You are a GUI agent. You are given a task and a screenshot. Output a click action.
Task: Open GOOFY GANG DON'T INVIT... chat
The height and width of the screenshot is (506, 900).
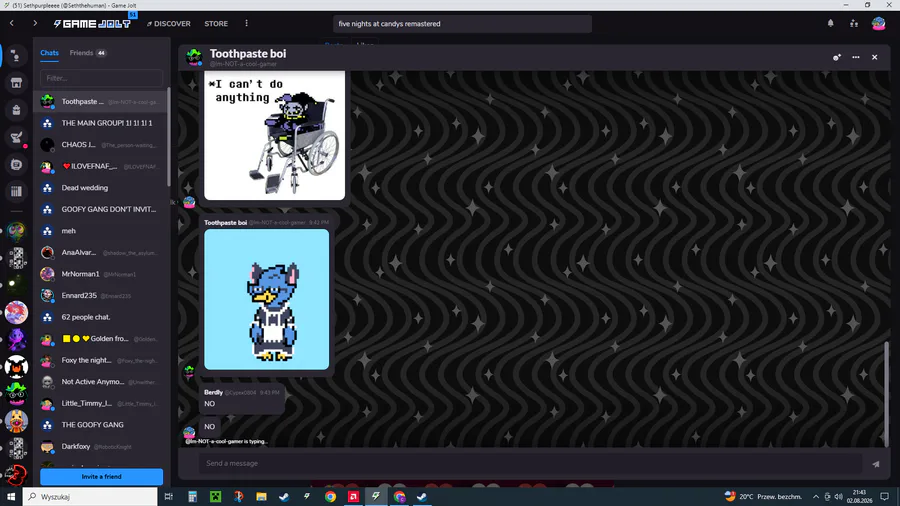[100, 209]
